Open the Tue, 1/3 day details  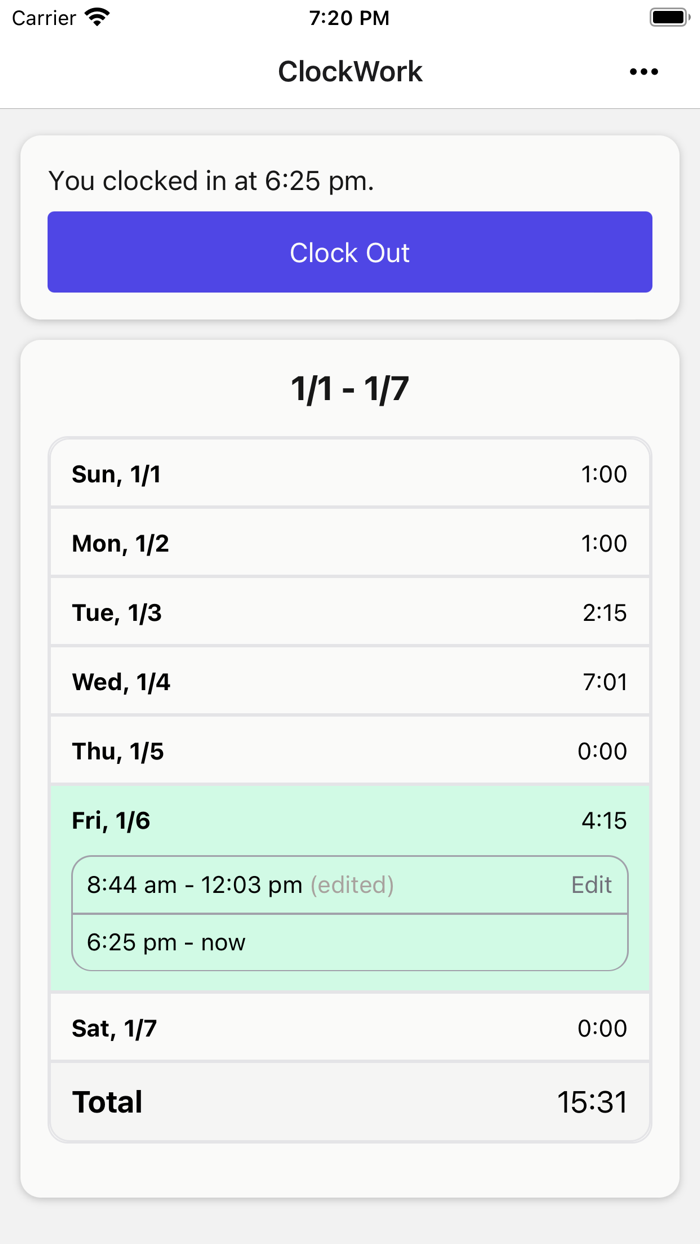tap(350, 612)
